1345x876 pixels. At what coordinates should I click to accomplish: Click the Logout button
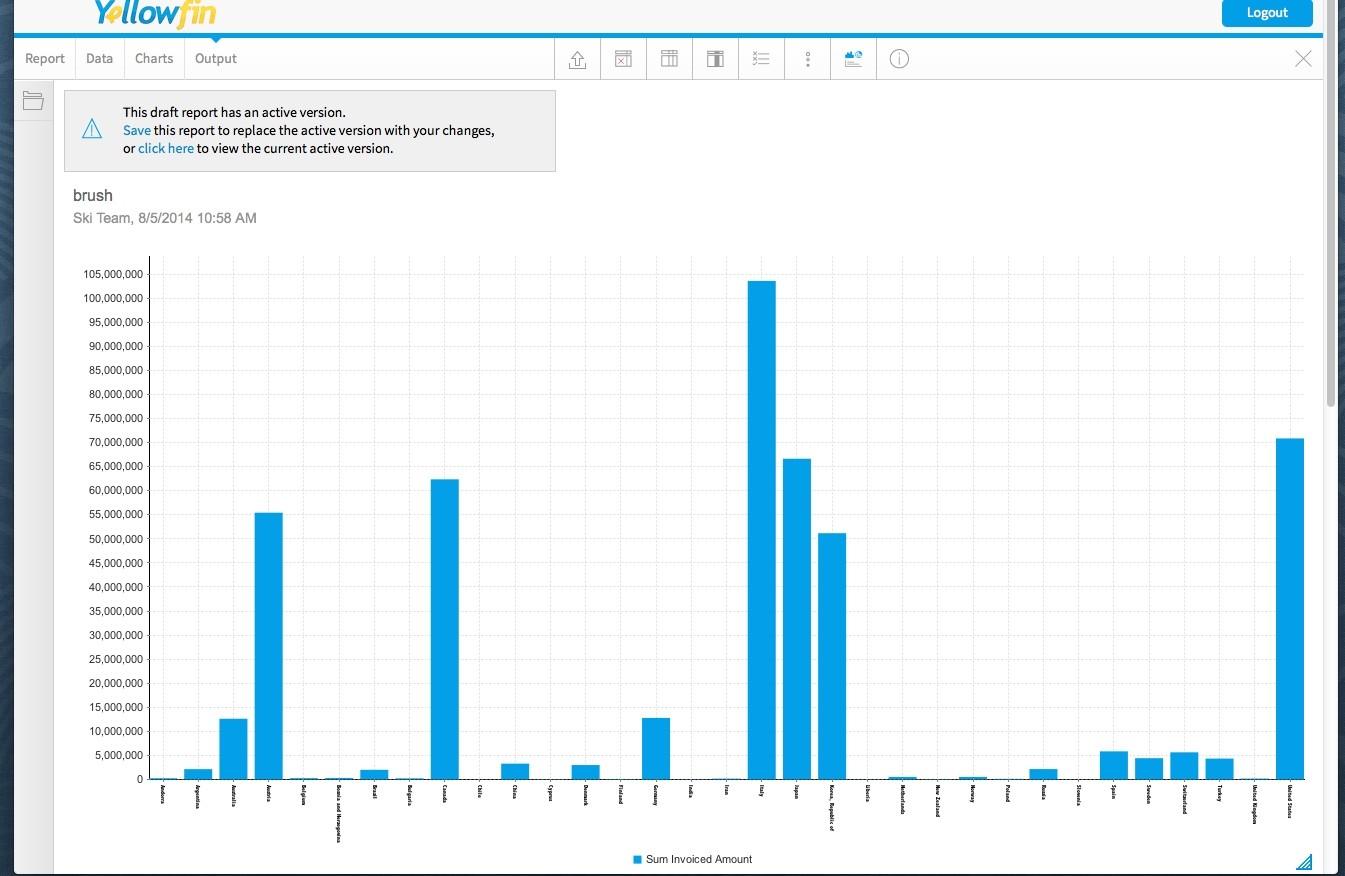[x=1267, y=13]
